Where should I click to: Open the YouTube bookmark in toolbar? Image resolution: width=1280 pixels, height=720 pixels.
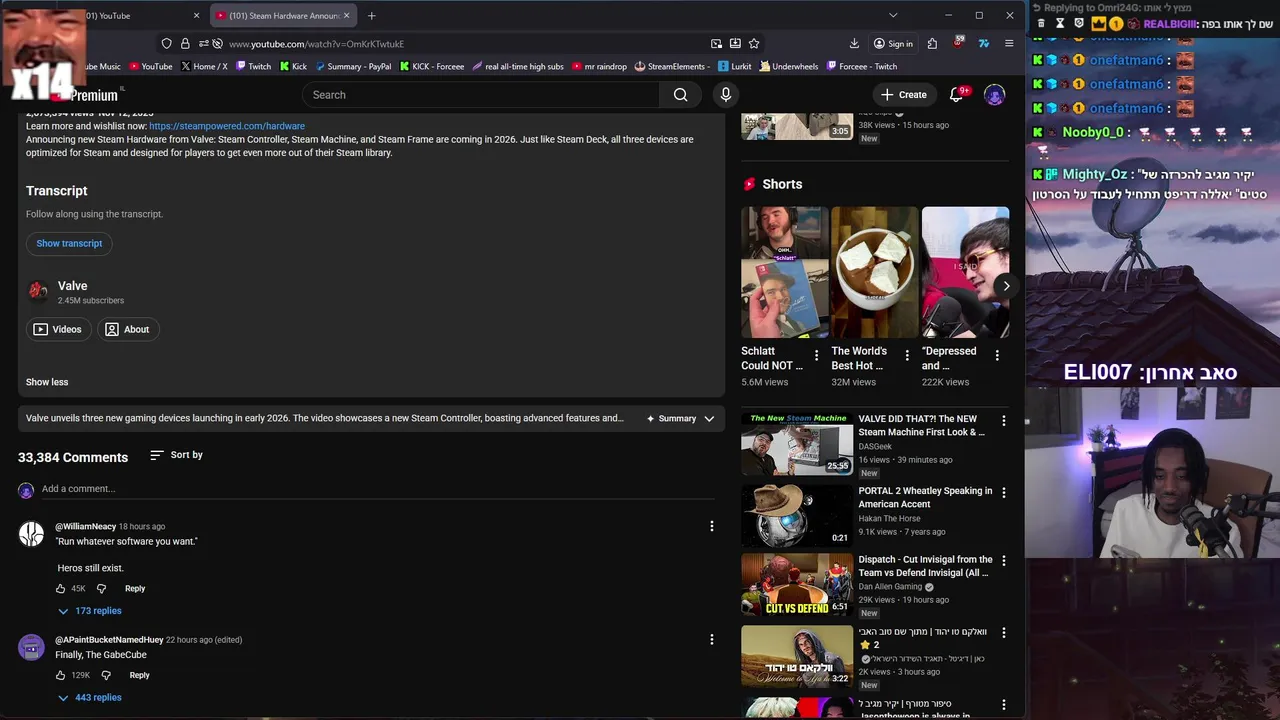(150, 67)
